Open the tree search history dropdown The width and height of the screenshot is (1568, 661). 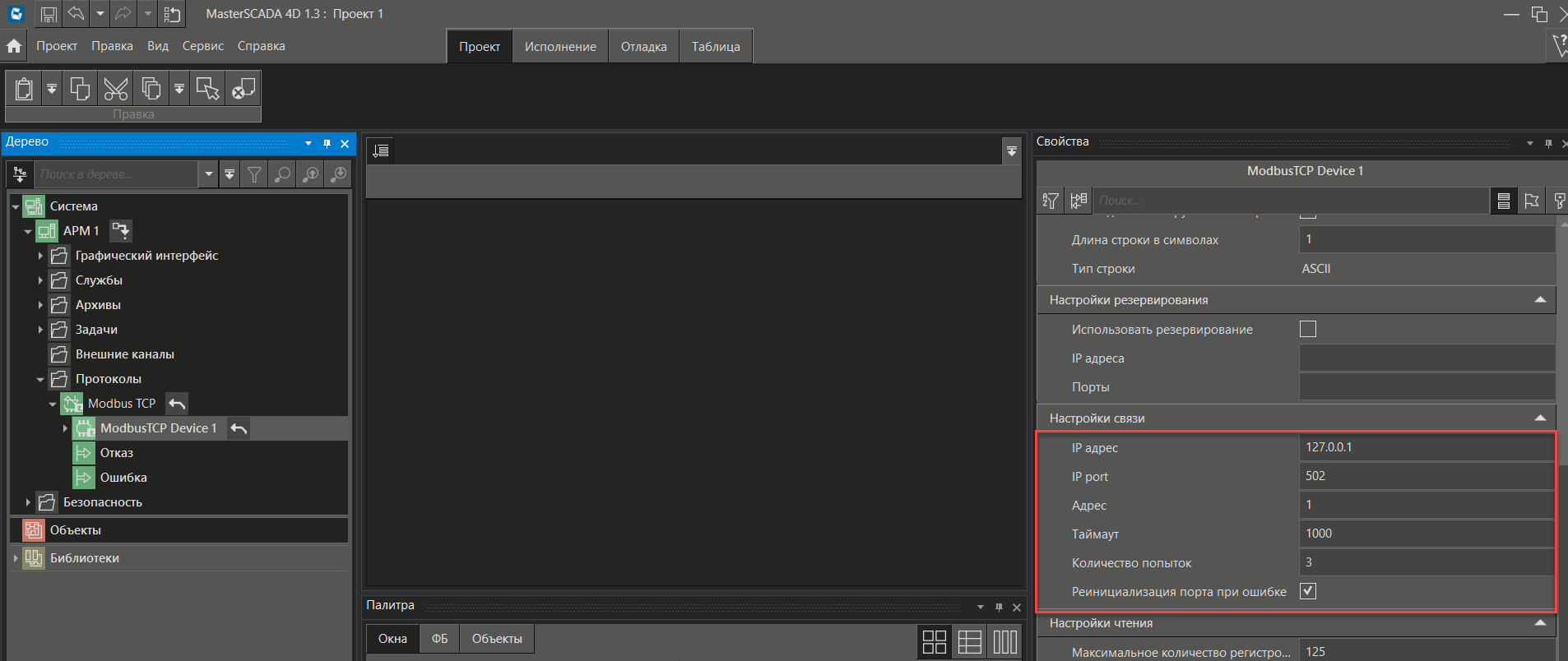click(x=208, y=174)
